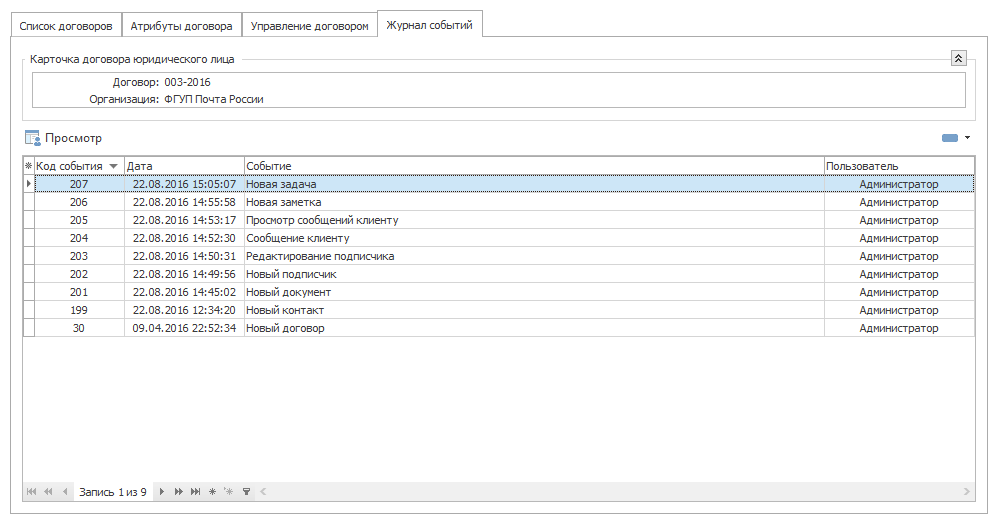This screenshot has width=998, height=524.
Task: Go to first record navigator button
Action: [31, 492]
